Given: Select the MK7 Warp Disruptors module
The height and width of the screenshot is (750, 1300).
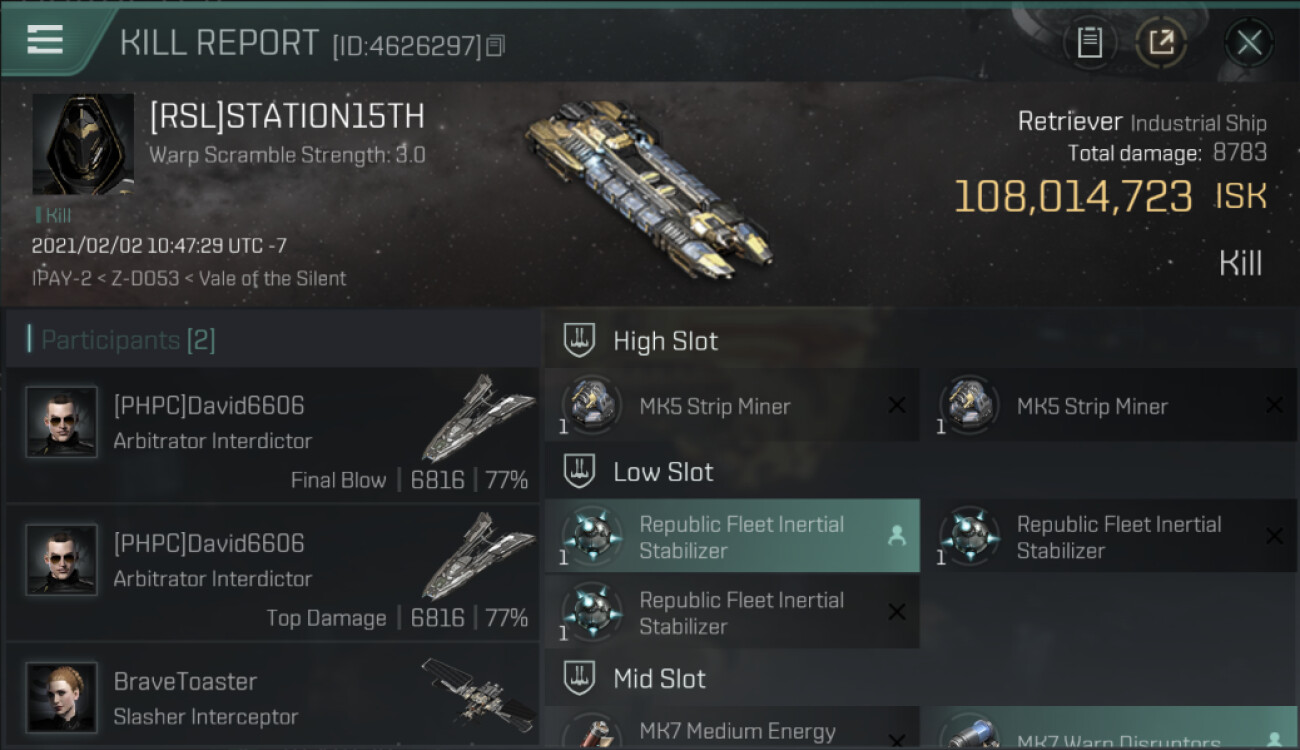Looking at the screenshot, I should (1108, 735).
